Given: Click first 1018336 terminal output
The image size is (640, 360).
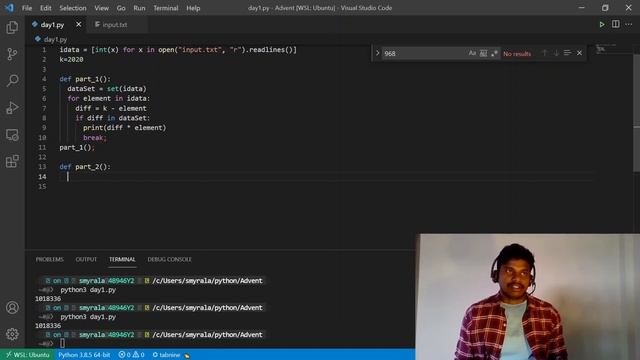Looking at the screenshot, I should coord(48,299).
